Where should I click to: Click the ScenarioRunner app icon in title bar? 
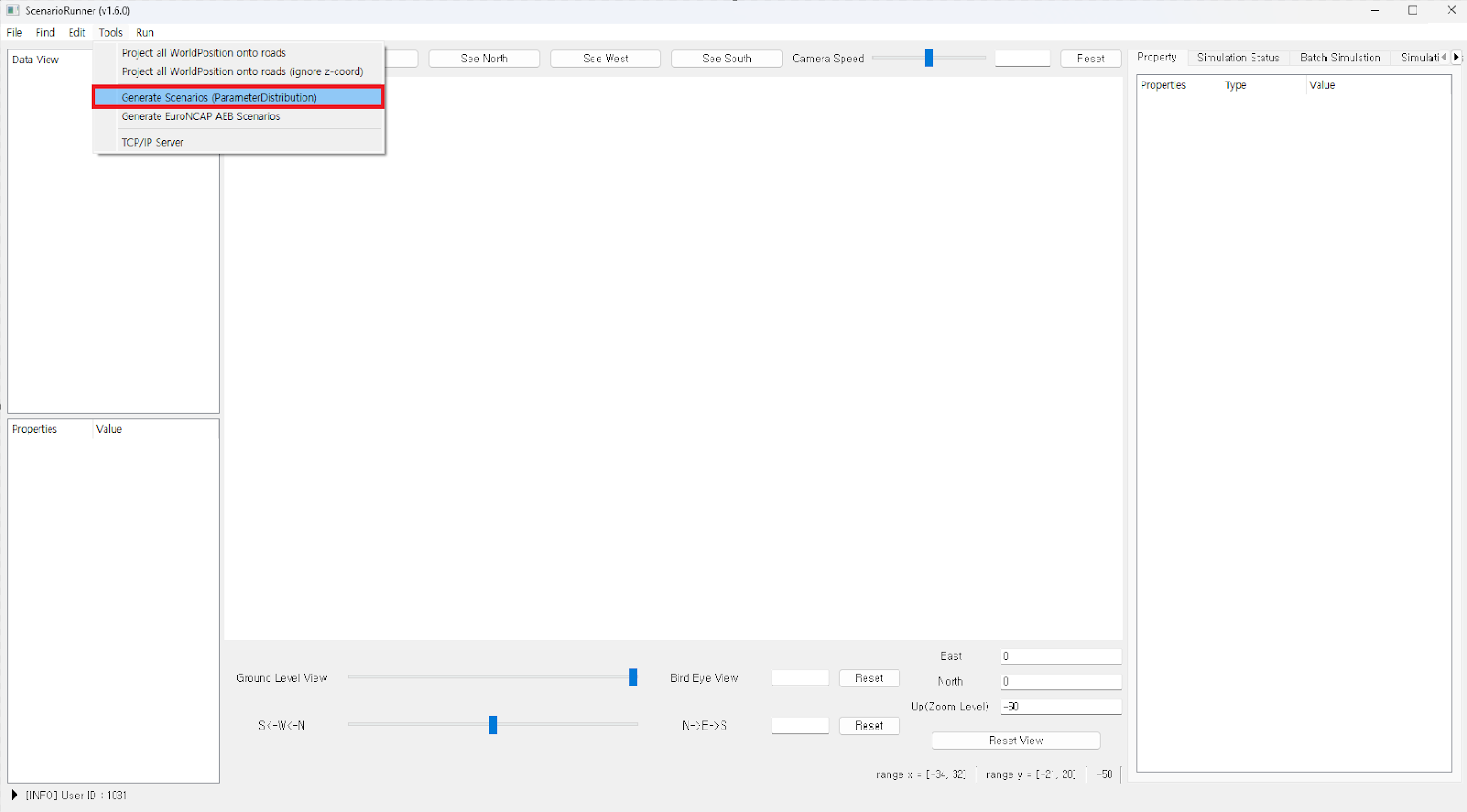tap(13, 11)
